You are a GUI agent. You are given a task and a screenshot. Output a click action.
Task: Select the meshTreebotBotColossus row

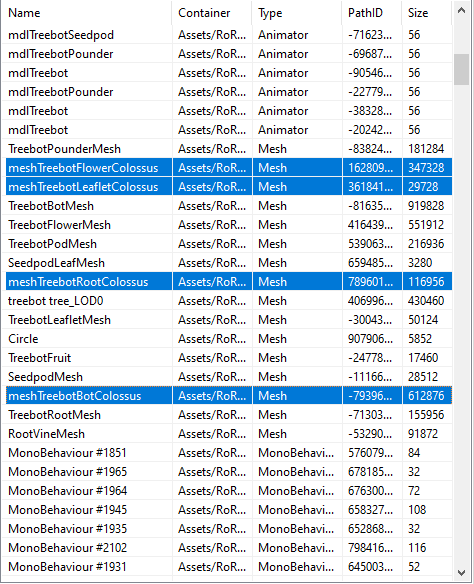[x=227, y=396]
